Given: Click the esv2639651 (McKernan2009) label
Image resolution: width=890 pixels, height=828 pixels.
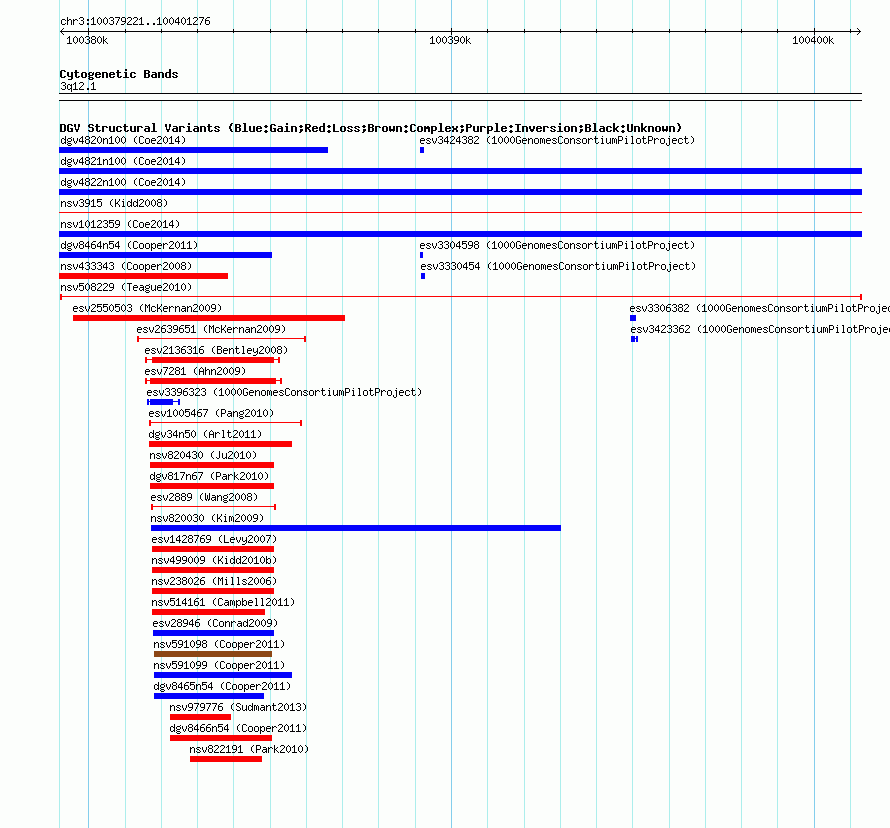Looking at the screenshot, I should (x=211, y=329).
